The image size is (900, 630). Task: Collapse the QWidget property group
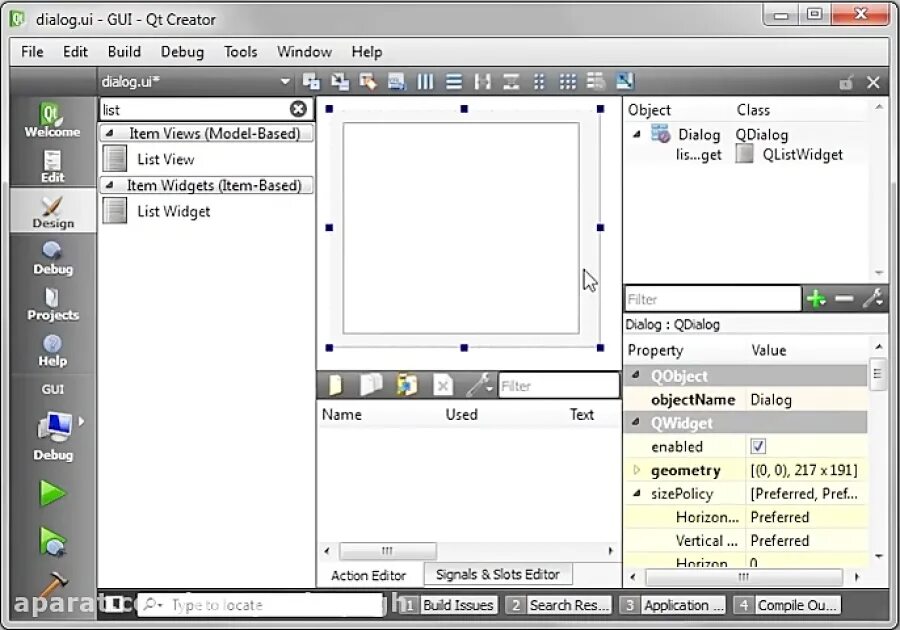tap(636, 422)
